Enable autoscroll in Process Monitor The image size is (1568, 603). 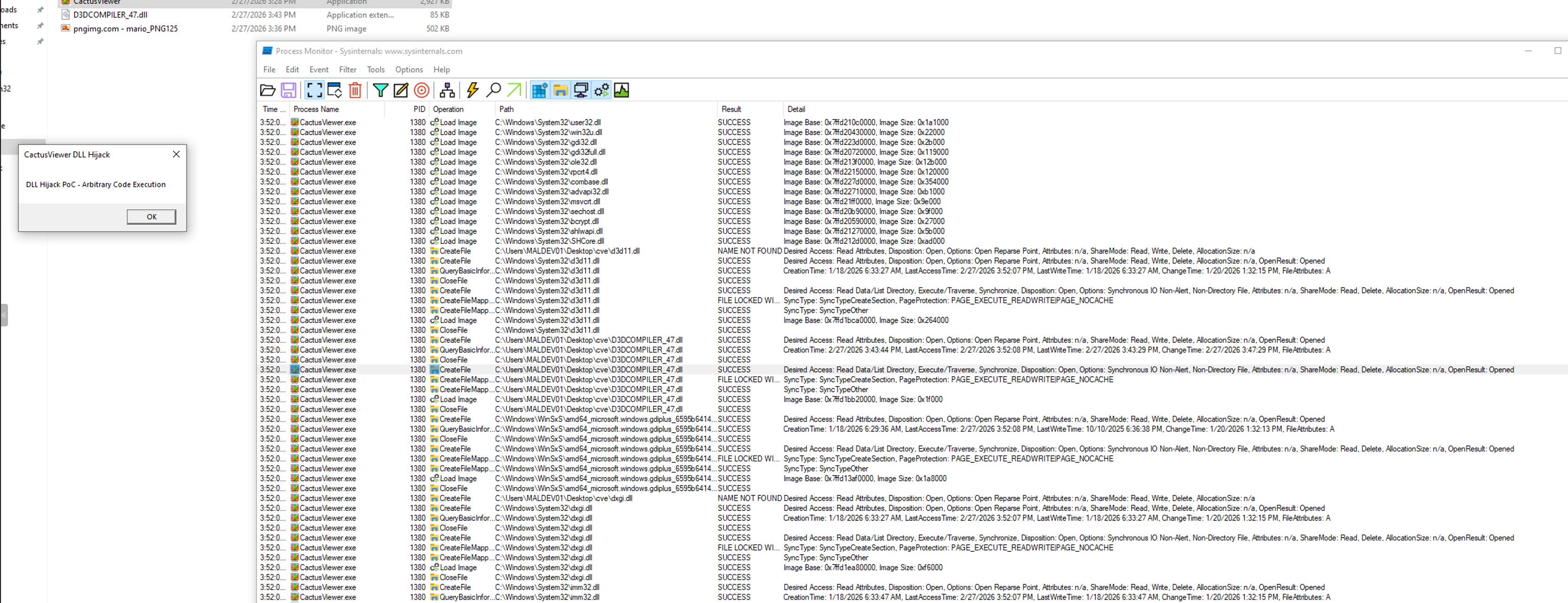[334, 90]
